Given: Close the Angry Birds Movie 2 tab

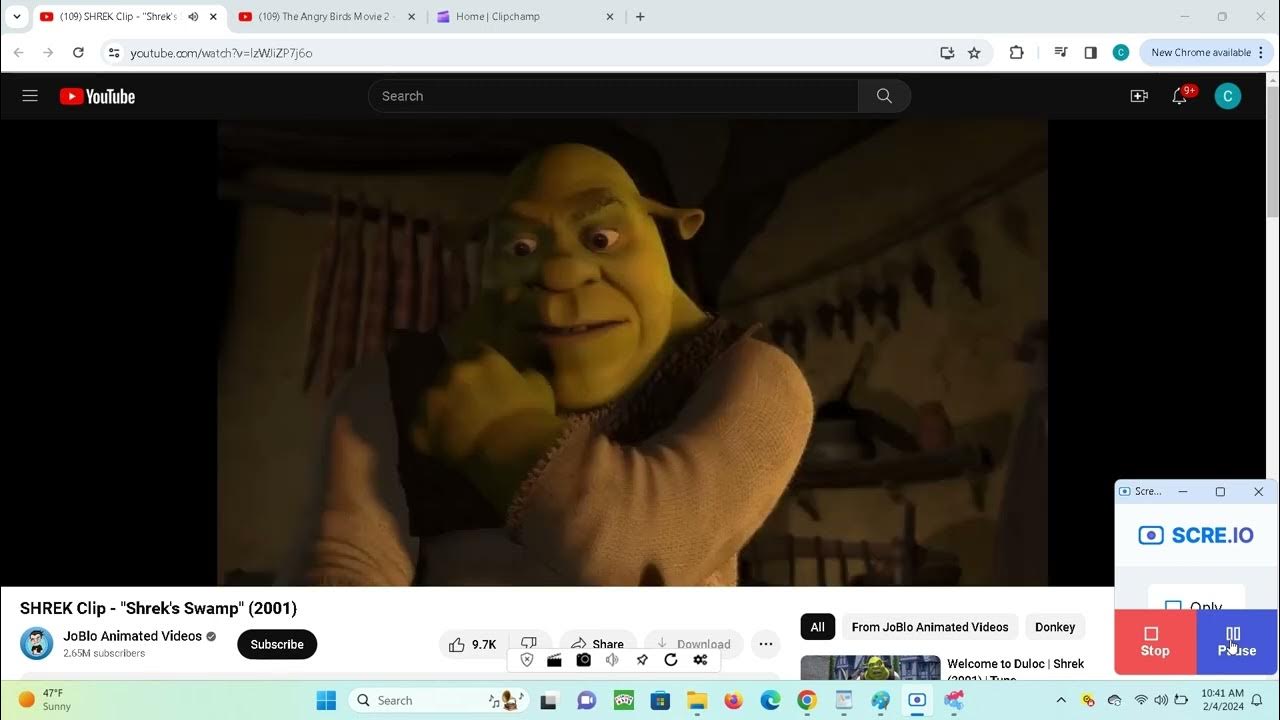Looking at the screenshot, I should 411,17.
